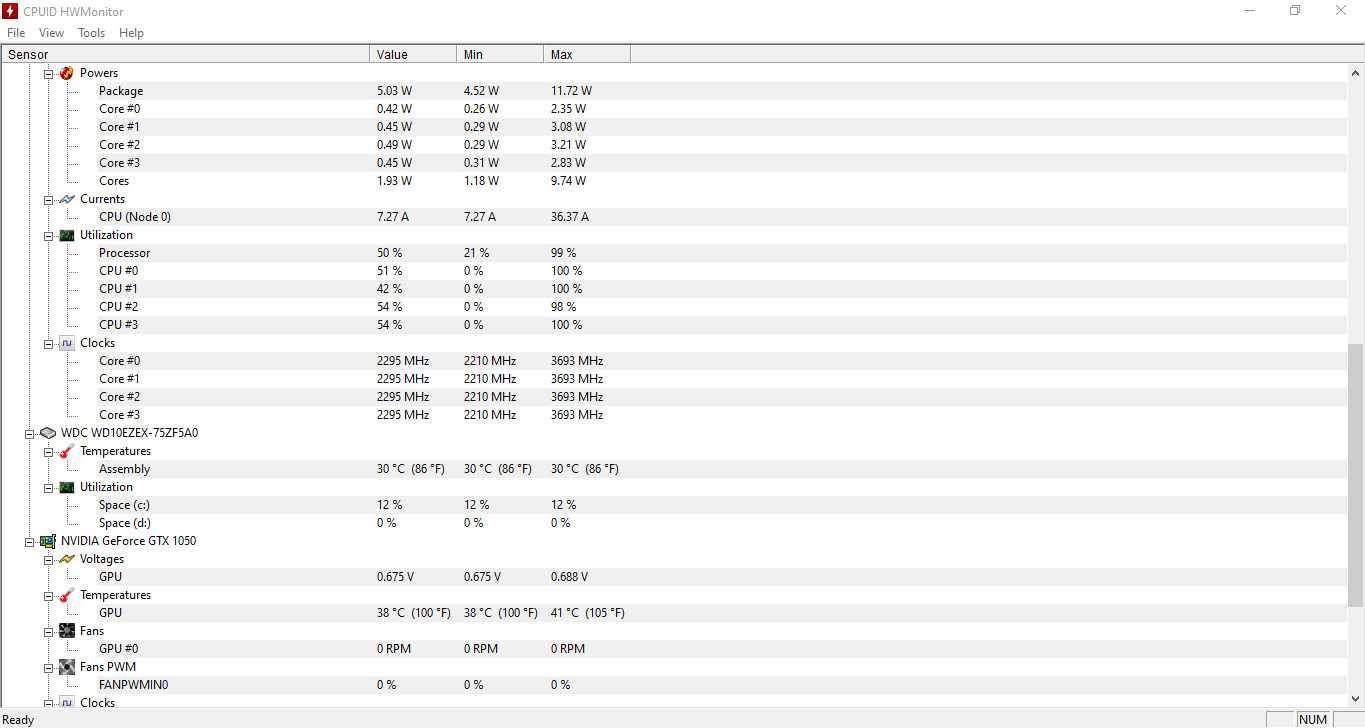Click the Powers flame icon
Image resolution: width=1365 pixels, height=728 pixels.
(x=67, y=73)
